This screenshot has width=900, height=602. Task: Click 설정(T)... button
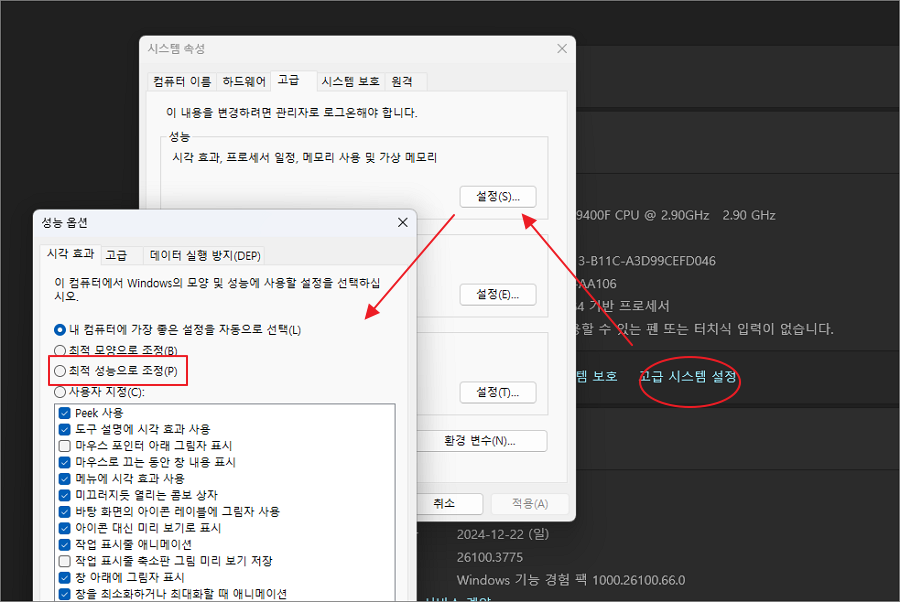(498, 393)
